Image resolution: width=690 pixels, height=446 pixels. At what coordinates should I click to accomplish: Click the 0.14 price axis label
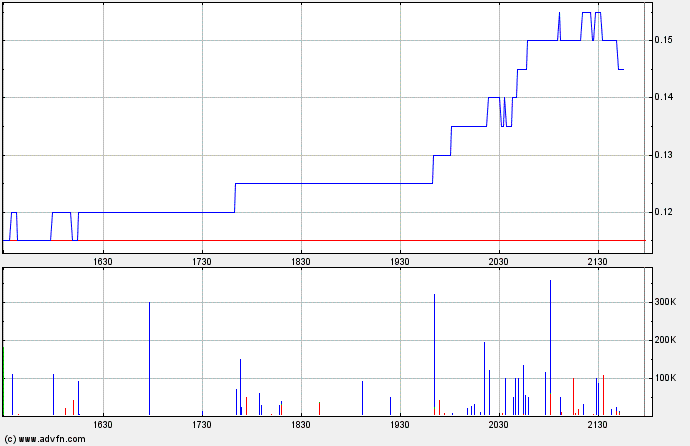[x=663, y=97]
